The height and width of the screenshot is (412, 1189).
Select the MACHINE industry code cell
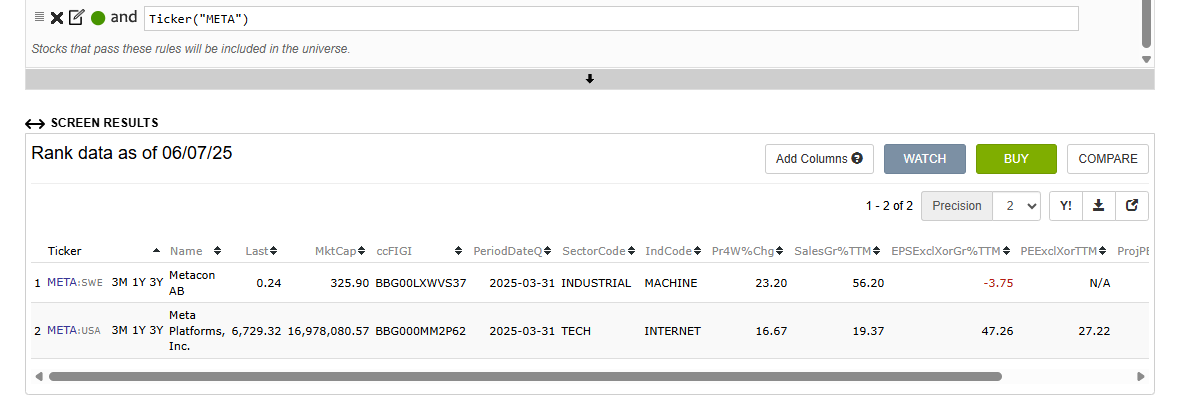click(x=671, y=283)
